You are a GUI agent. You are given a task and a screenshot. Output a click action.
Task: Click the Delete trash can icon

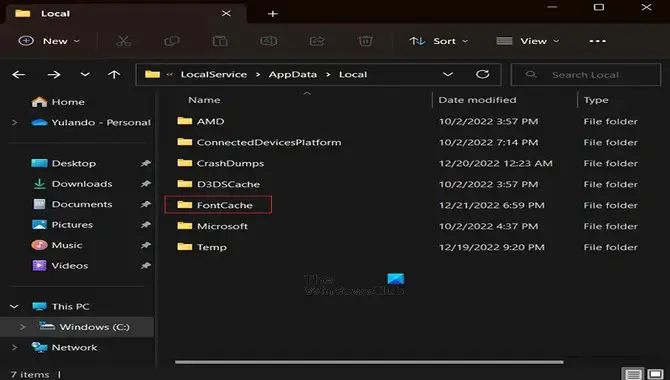[365, 41]
